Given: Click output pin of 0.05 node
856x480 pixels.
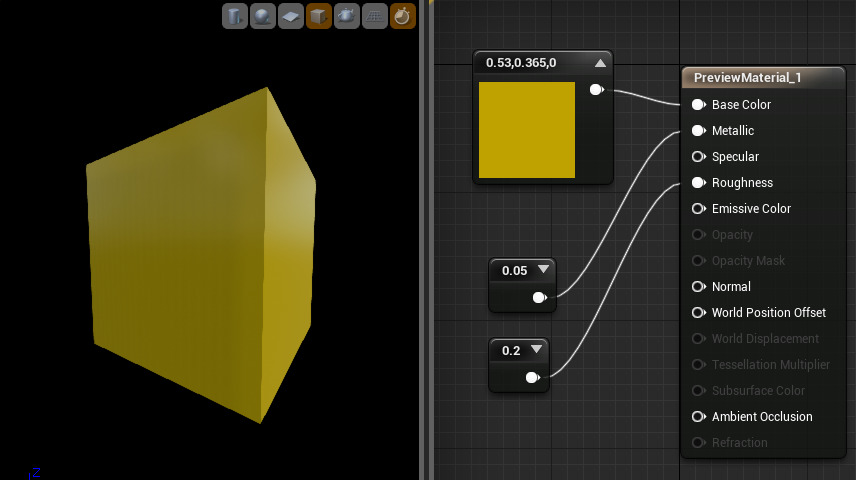Looking at the screenshot, I should click(x=539, y=298).
